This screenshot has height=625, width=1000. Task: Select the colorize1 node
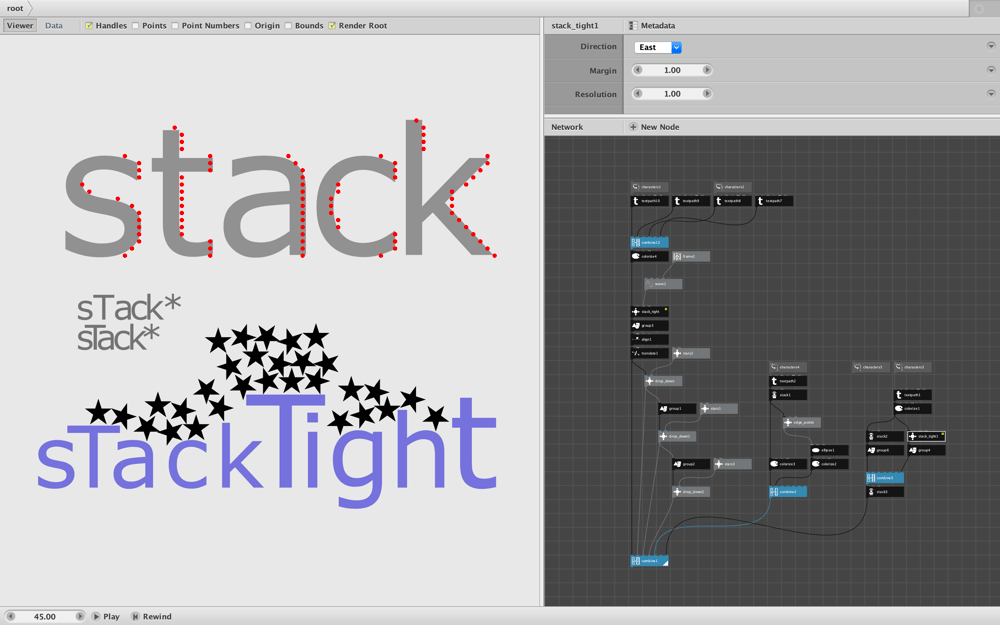point(913,408)
